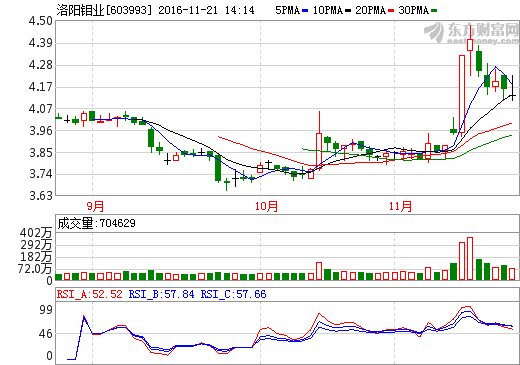Click the 10月 month label
Viewport: 520px width, 365px height.
(266, 206)
